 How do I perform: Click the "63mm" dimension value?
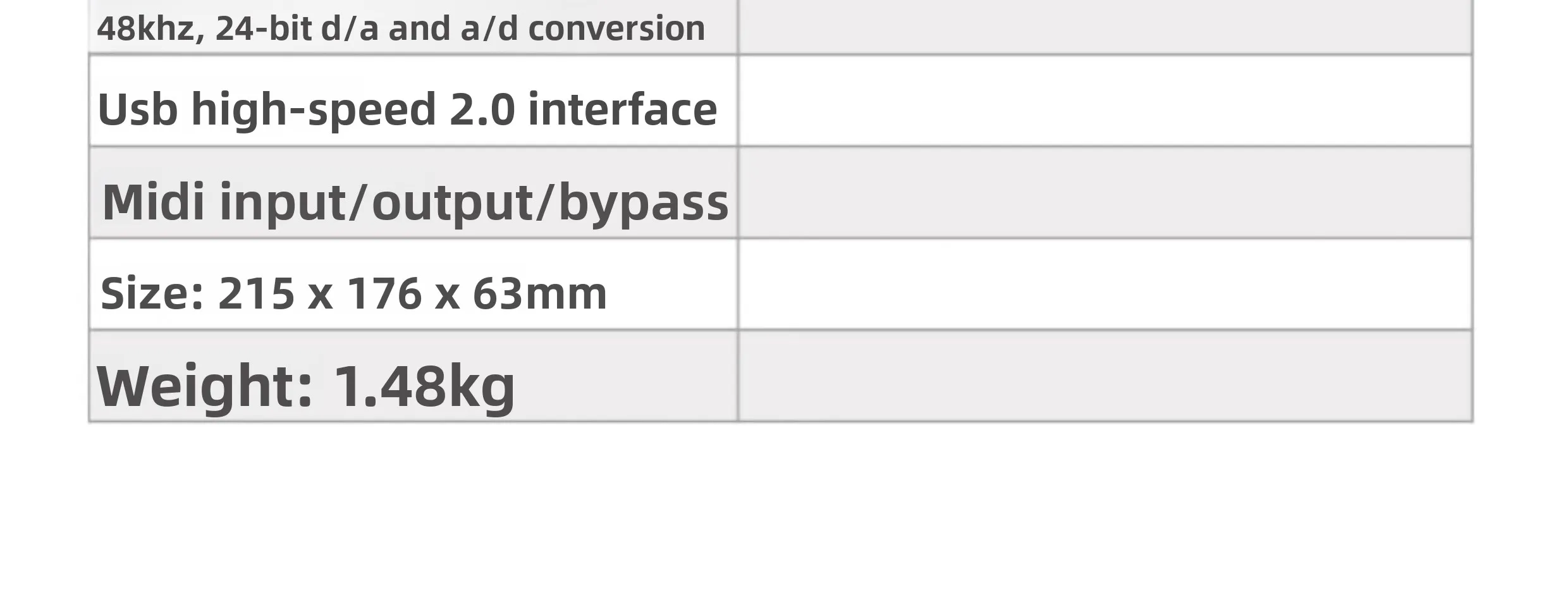click(x=539, y=294)
